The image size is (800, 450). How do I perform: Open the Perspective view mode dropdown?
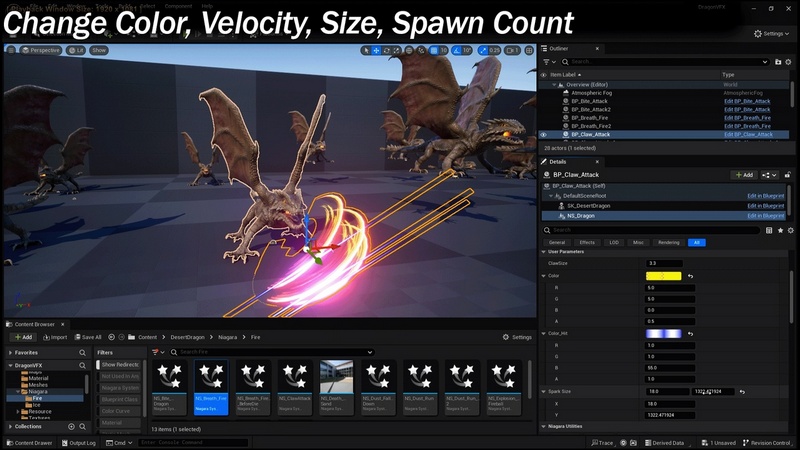pyautogui.click(x=41, y=50)
